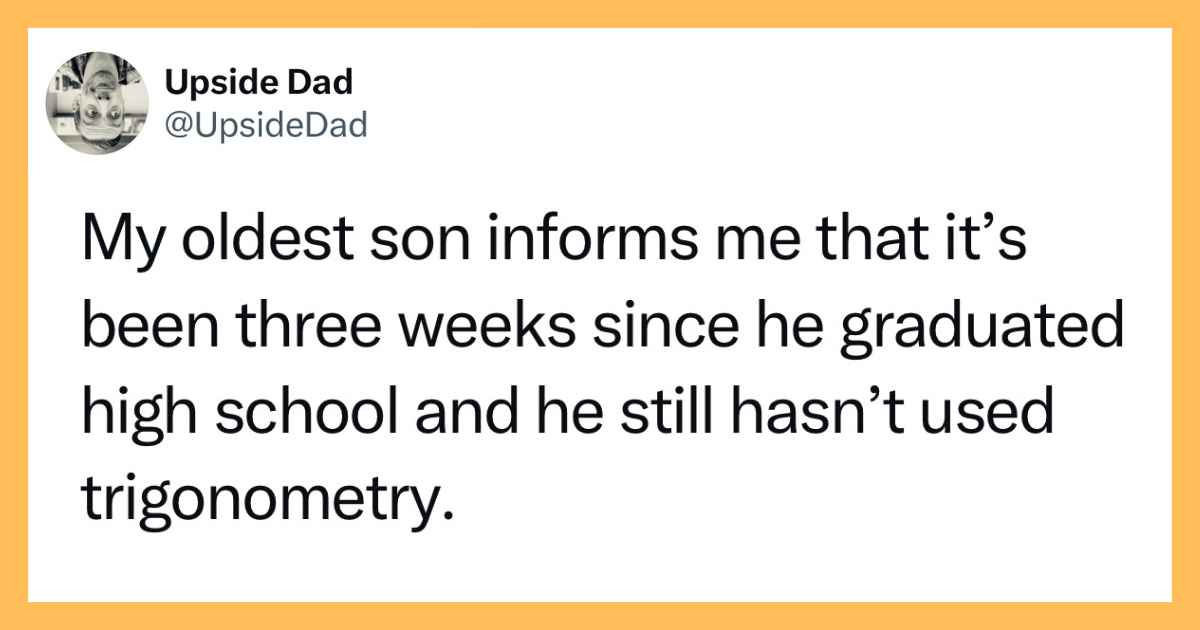
Task: Click the word "Dad" in display name
Action: 325,84
